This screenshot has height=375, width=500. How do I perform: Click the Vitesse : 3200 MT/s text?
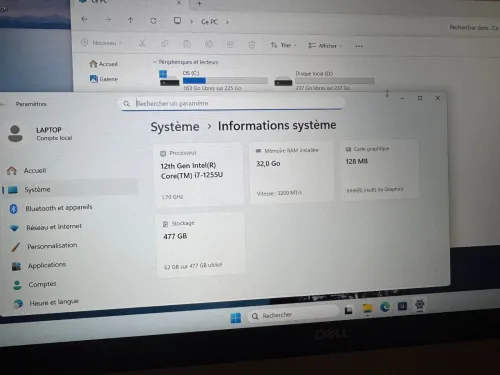[279, 193]
